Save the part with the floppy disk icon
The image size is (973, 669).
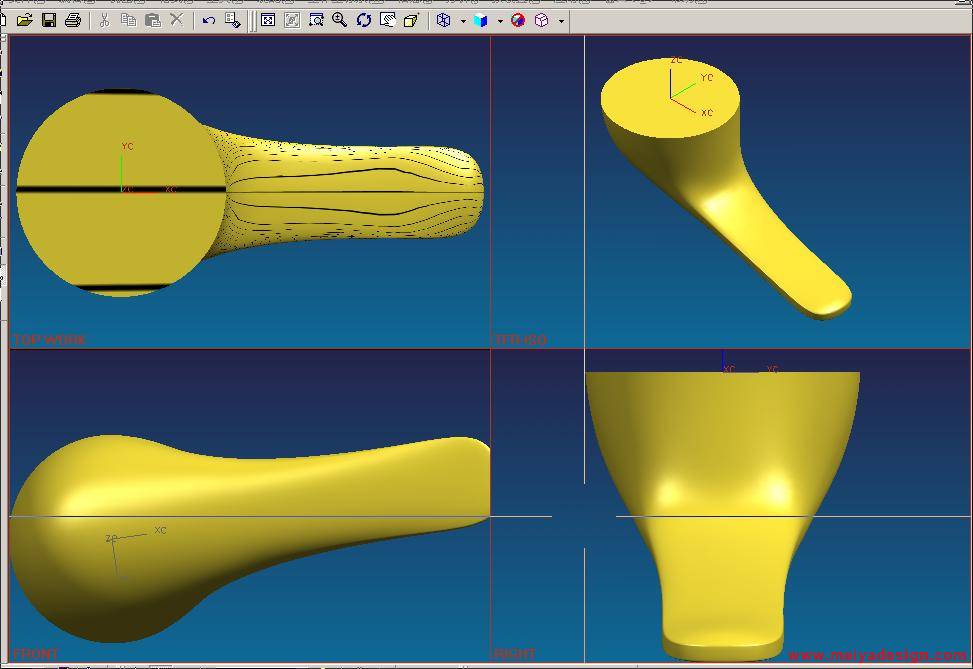click(x=49, y=20)
